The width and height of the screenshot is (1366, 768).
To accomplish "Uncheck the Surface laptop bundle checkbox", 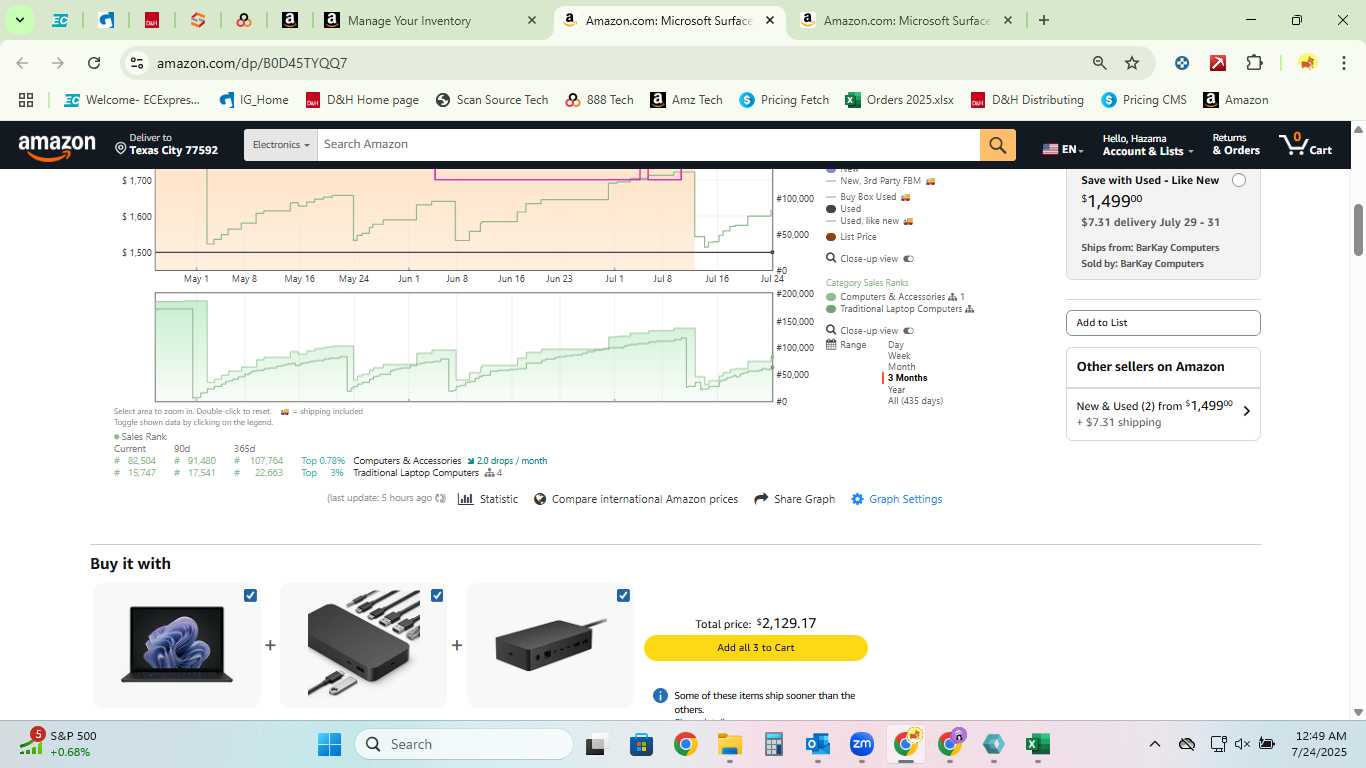I will 250,595.
